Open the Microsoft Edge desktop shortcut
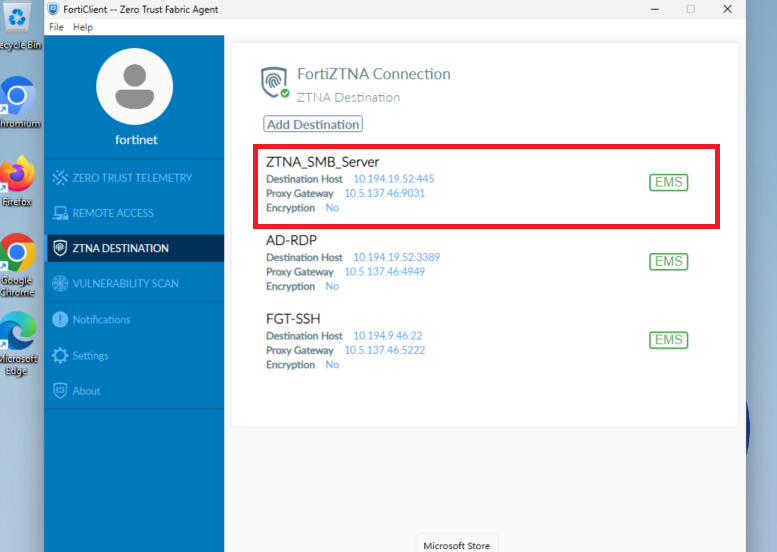This screenshot has height=552, width=777. tap(18, 344)
